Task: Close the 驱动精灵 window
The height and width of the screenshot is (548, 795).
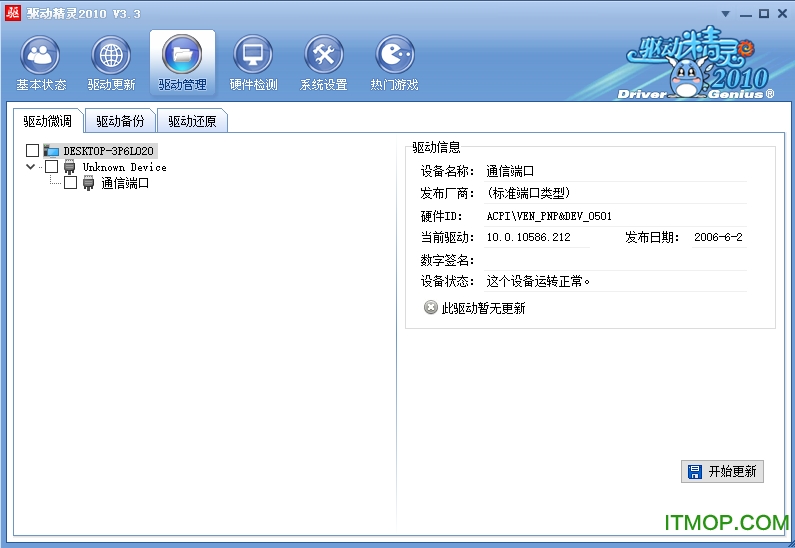Action: point(782,14)
